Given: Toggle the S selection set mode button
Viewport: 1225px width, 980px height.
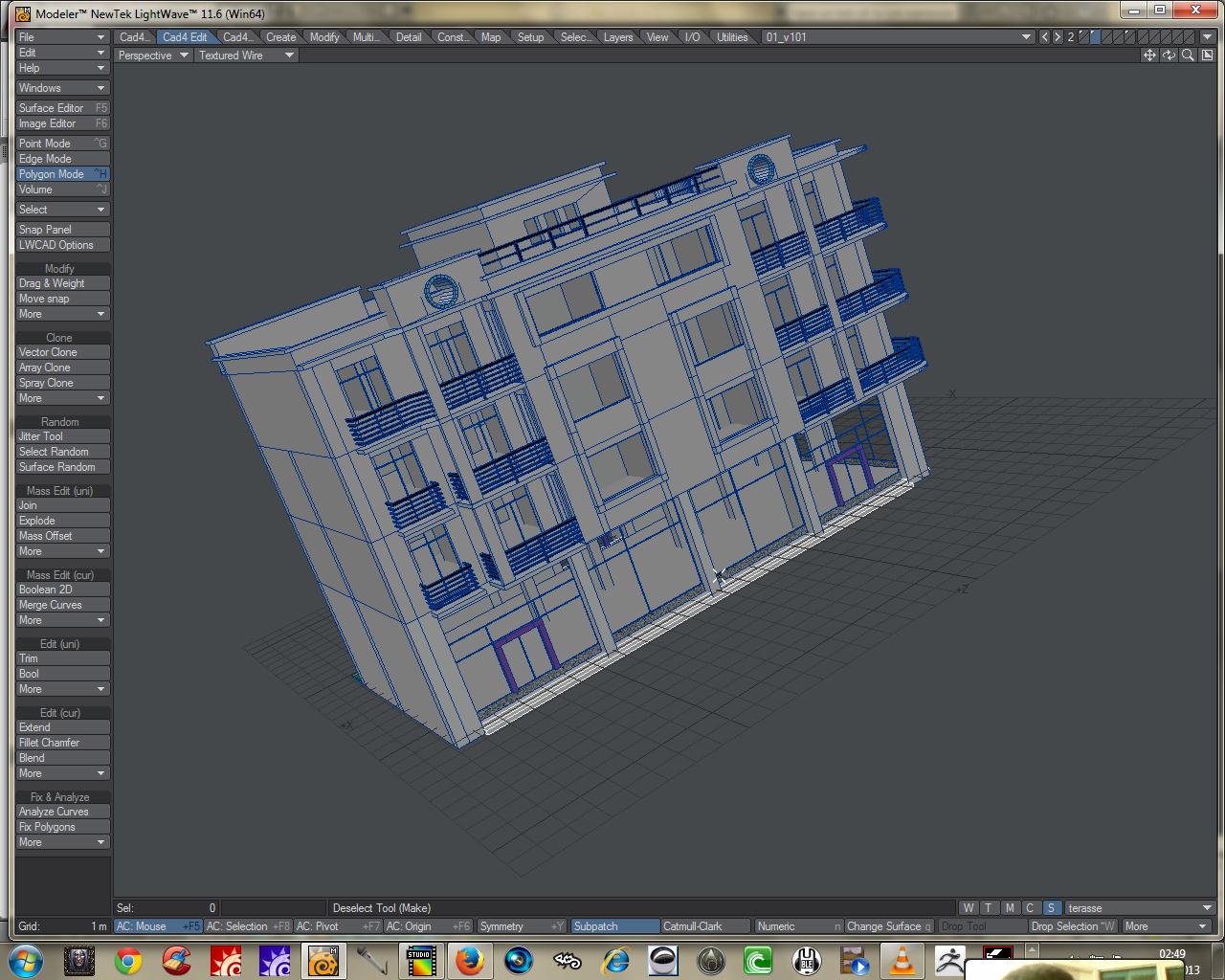Looking at the screenshot, I should point(1051,908).
